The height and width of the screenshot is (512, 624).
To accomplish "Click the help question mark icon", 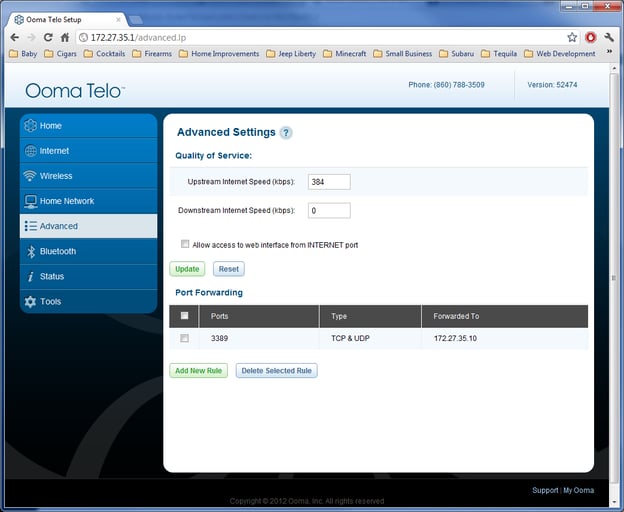I will pos(286,133).
